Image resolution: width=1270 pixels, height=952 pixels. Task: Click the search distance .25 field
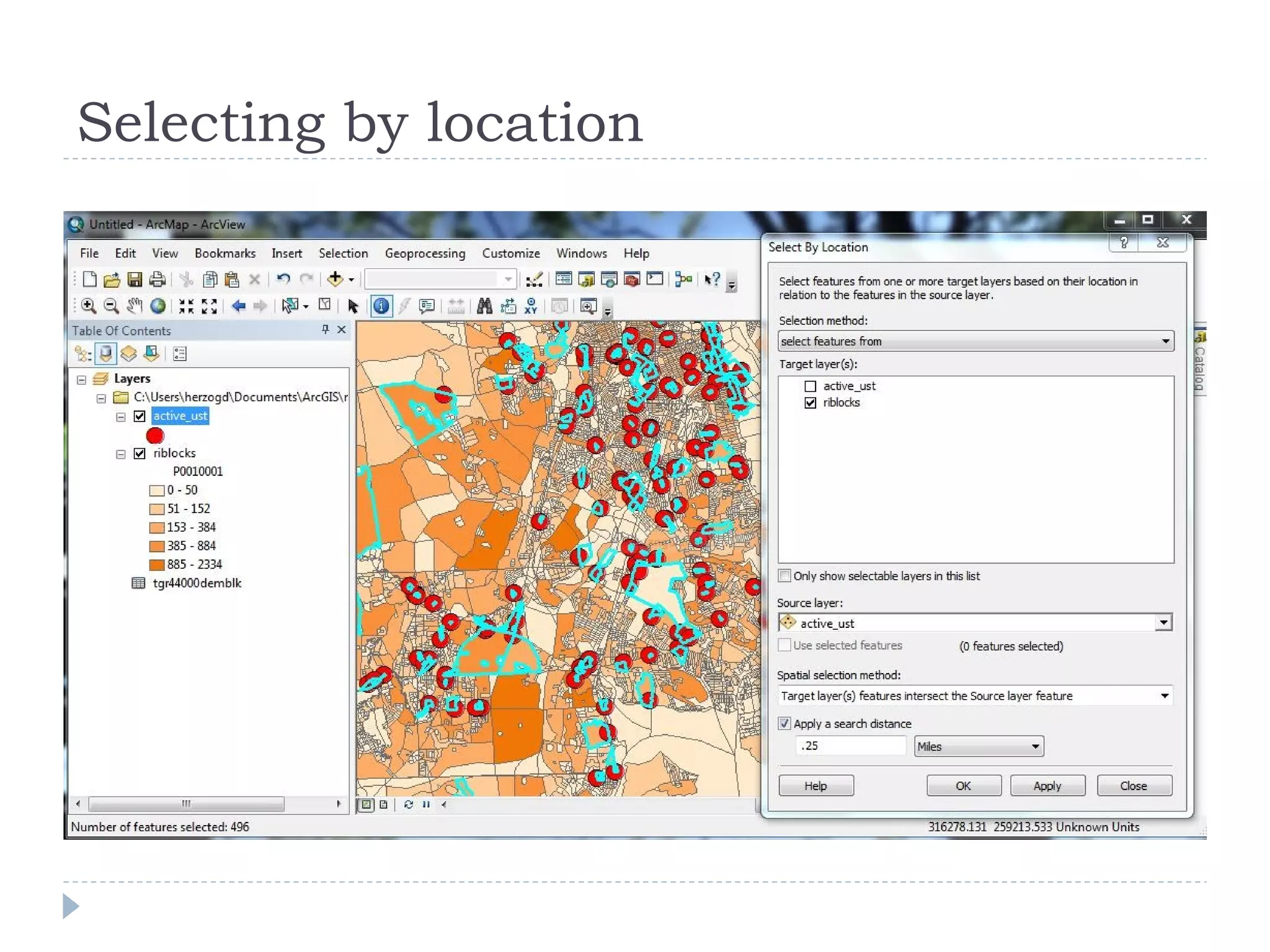850,746
